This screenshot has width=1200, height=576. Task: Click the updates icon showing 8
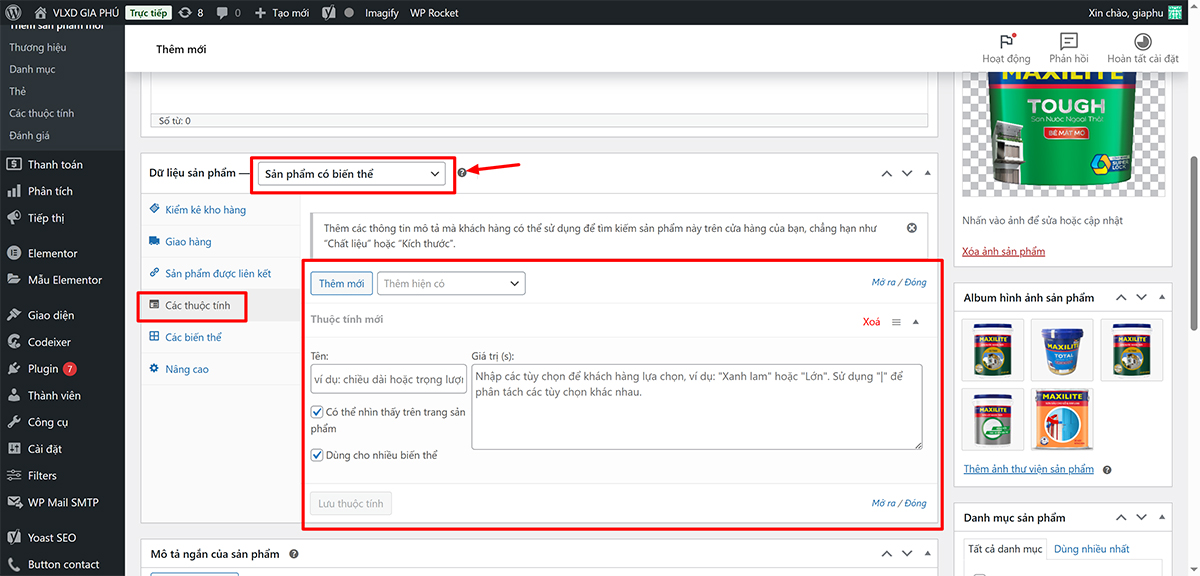point(191,13)
